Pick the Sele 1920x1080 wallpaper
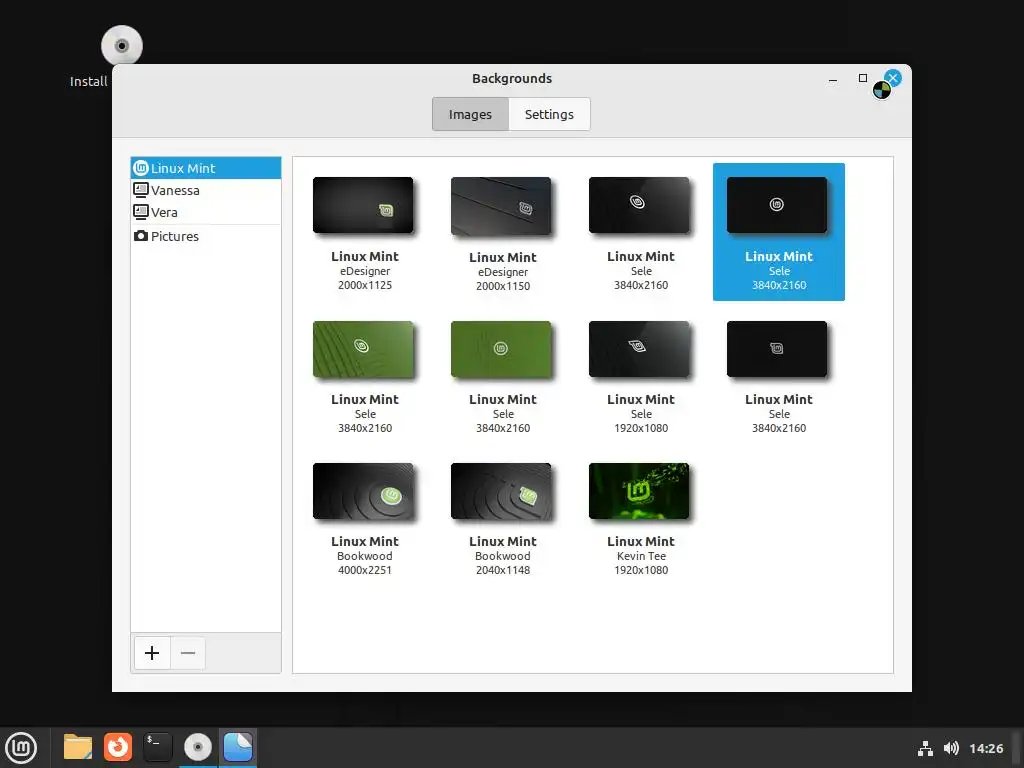The height and width of the screenshot is (768, 1024). 639,349
